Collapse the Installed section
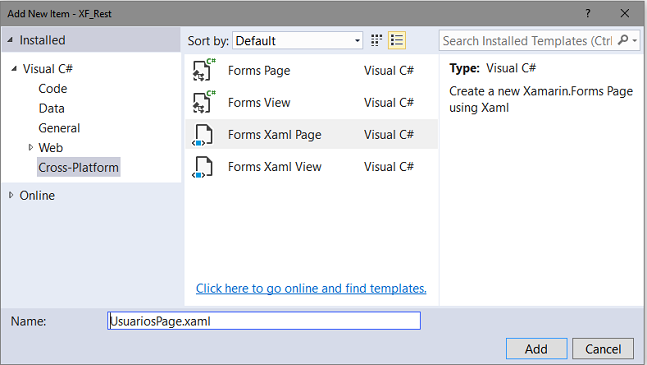Screen dimensions: 647x365 (10, 40)
